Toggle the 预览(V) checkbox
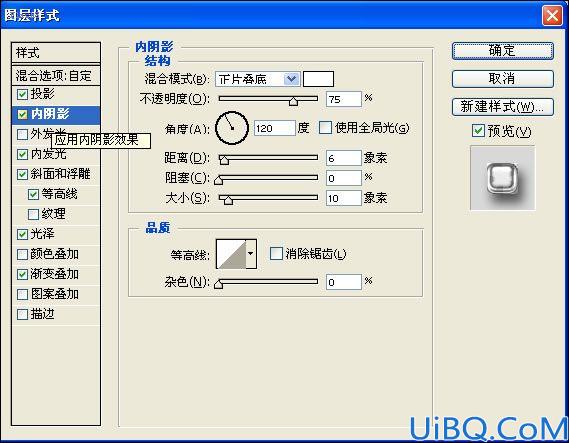Screen dimensions: 569x443 pyautogui.click(x=478, y=131)
